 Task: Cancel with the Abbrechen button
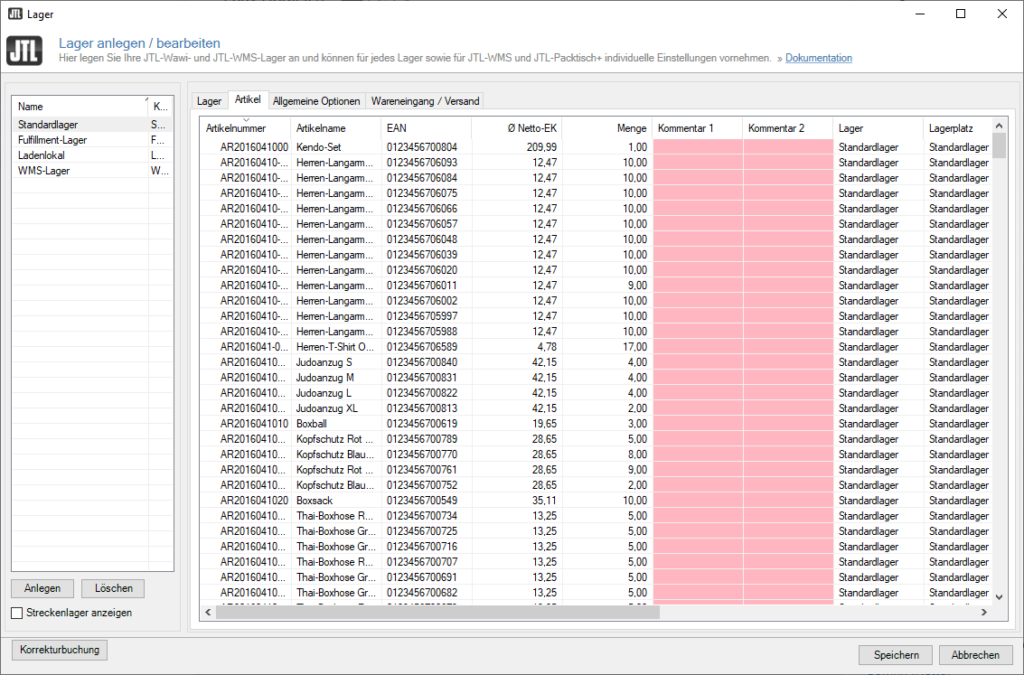(x=975, y=655)
